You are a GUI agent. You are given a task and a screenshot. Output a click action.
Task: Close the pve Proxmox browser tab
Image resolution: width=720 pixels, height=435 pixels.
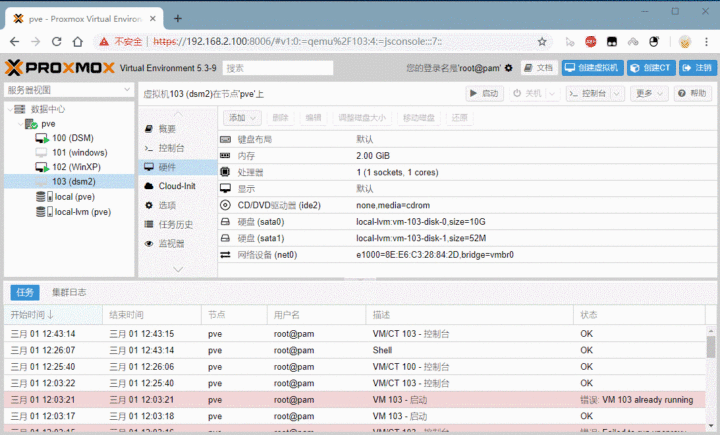click(x=153, y=19)
